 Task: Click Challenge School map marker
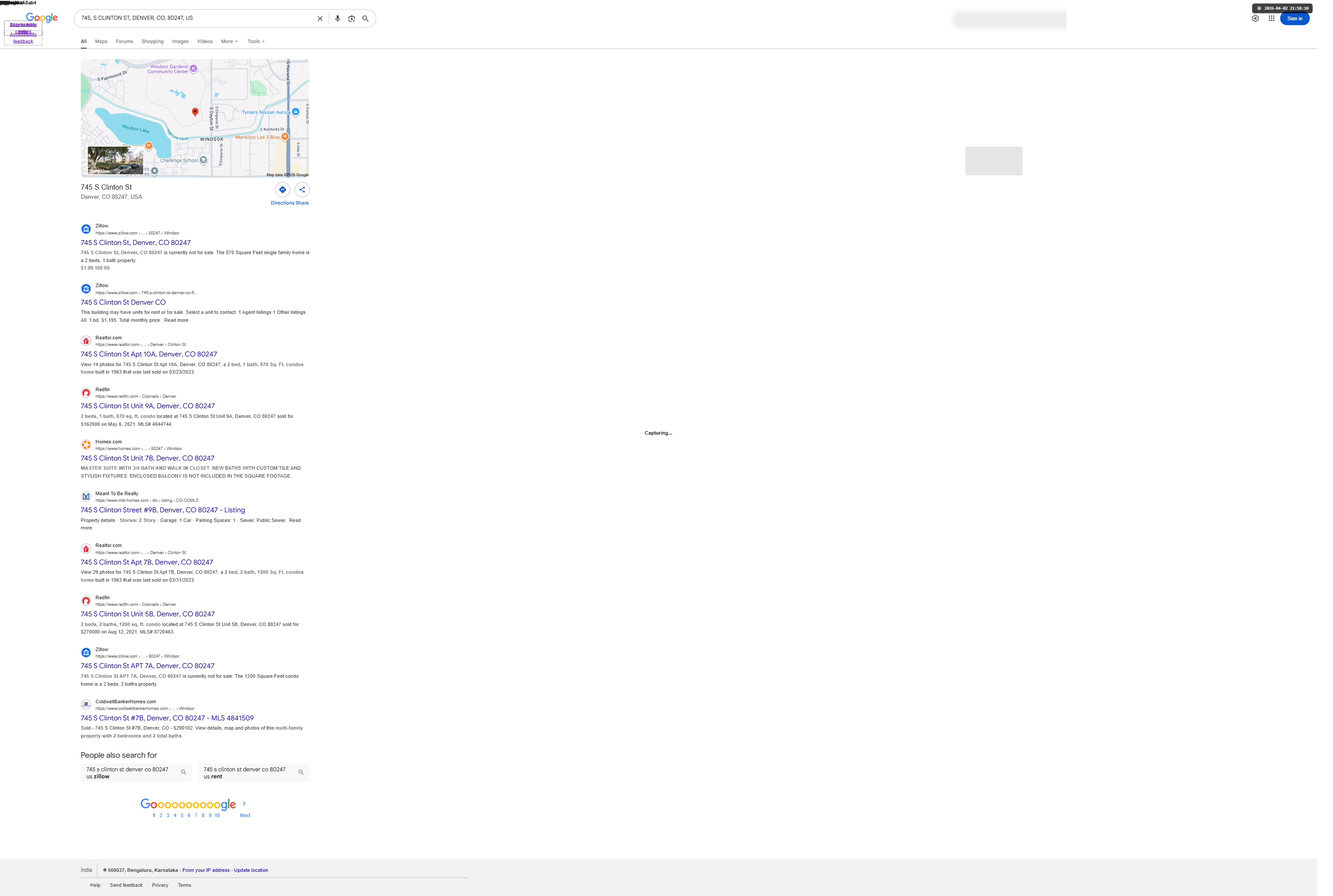[x=203, y=161]
